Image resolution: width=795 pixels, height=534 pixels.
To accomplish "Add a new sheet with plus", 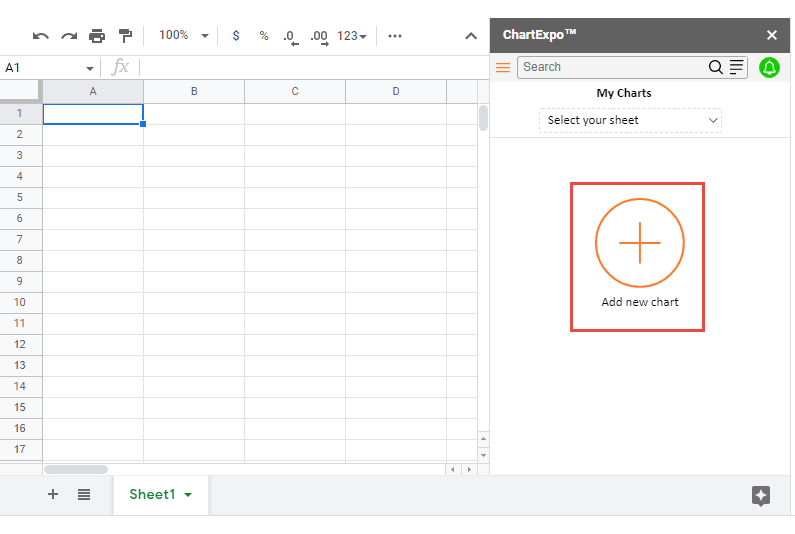I will coord(53,494).
